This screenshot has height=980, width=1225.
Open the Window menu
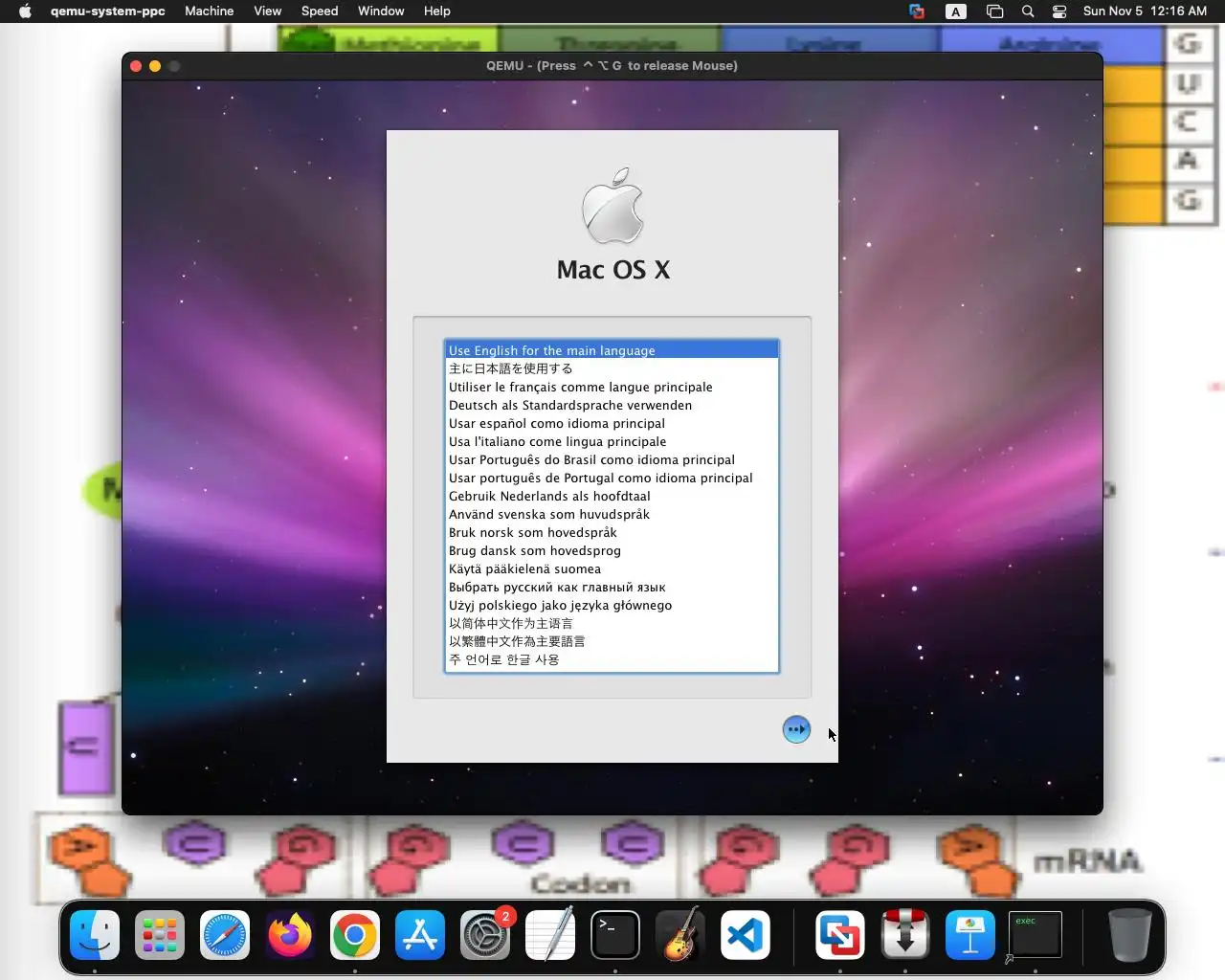[x=381, y=11]
